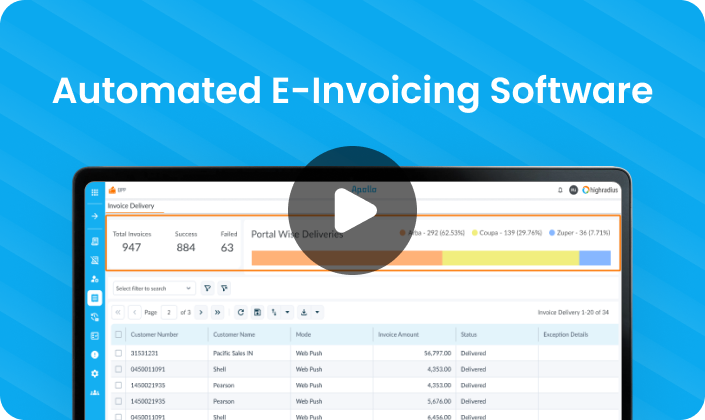705x420 pixels.
Task: Expand the sidebar with the arrow icon
Action: pos(95,216)
